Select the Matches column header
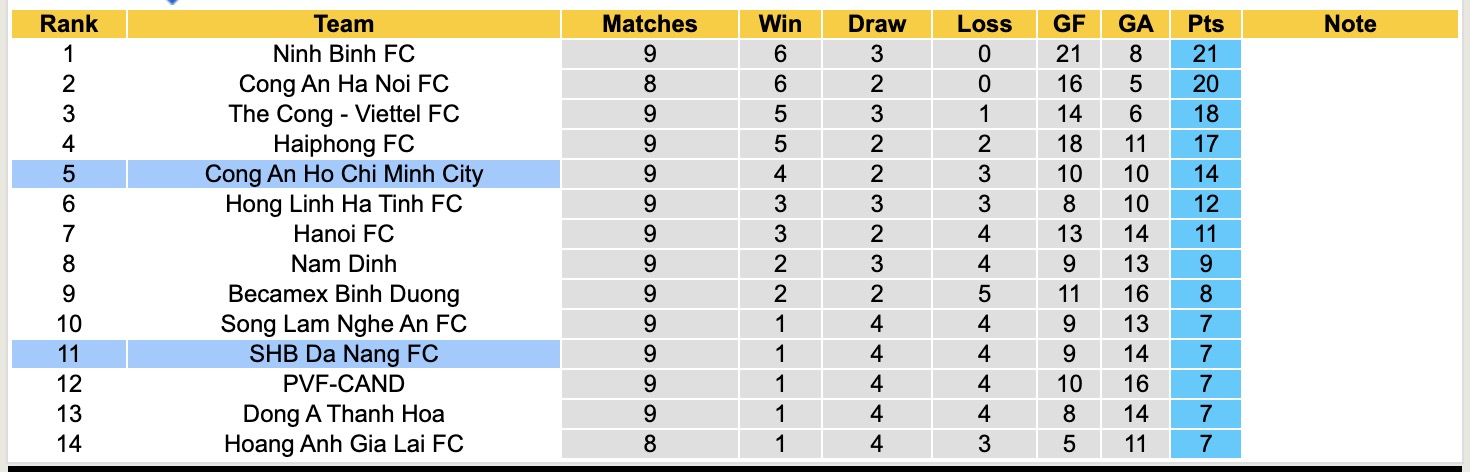Image resolution: width=1470 pixels, height=472 pixels. point(649,24)
